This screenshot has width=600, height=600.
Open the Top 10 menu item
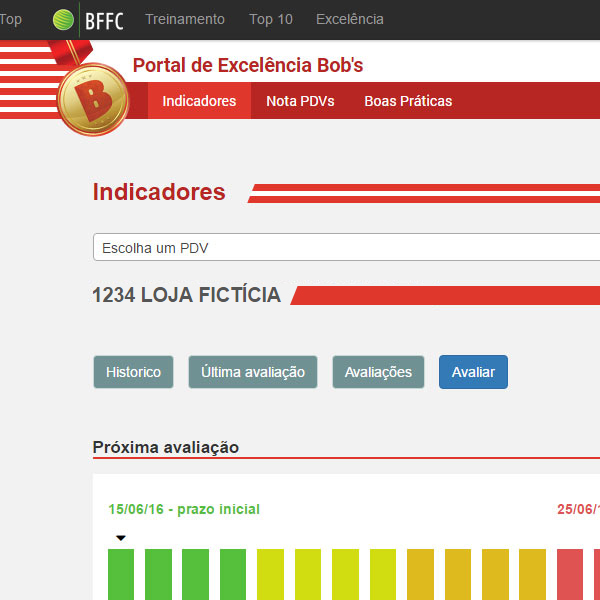click(x=271, y=19)
